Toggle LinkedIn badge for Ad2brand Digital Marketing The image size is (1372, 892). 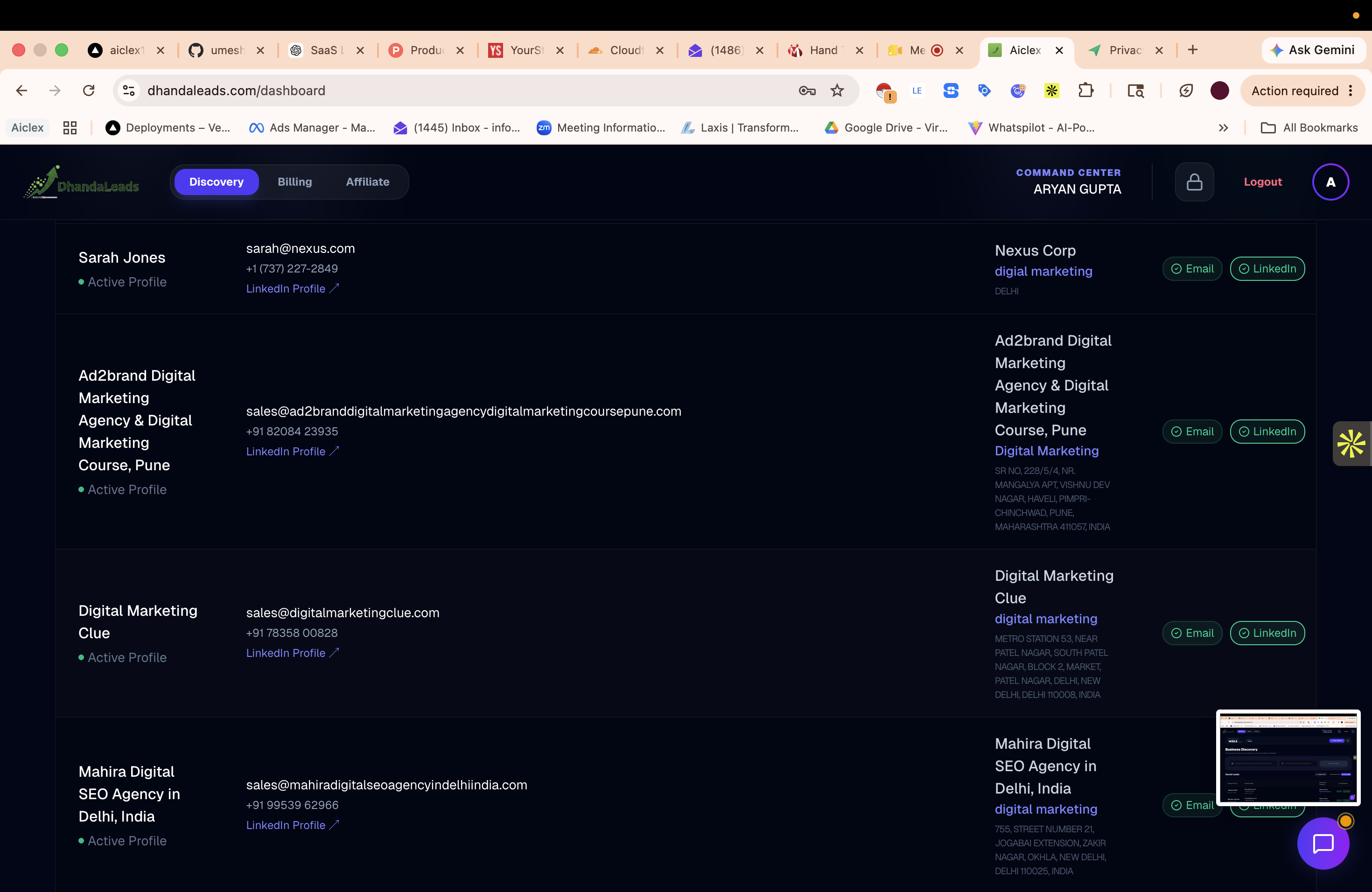1267,432
